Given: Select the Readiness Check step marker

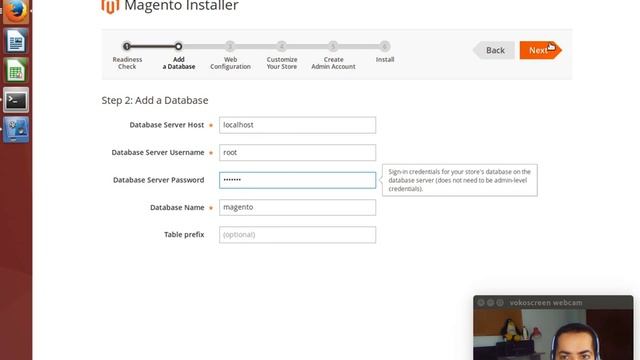Looking at the screenshot, I should (x=127, y=47).
